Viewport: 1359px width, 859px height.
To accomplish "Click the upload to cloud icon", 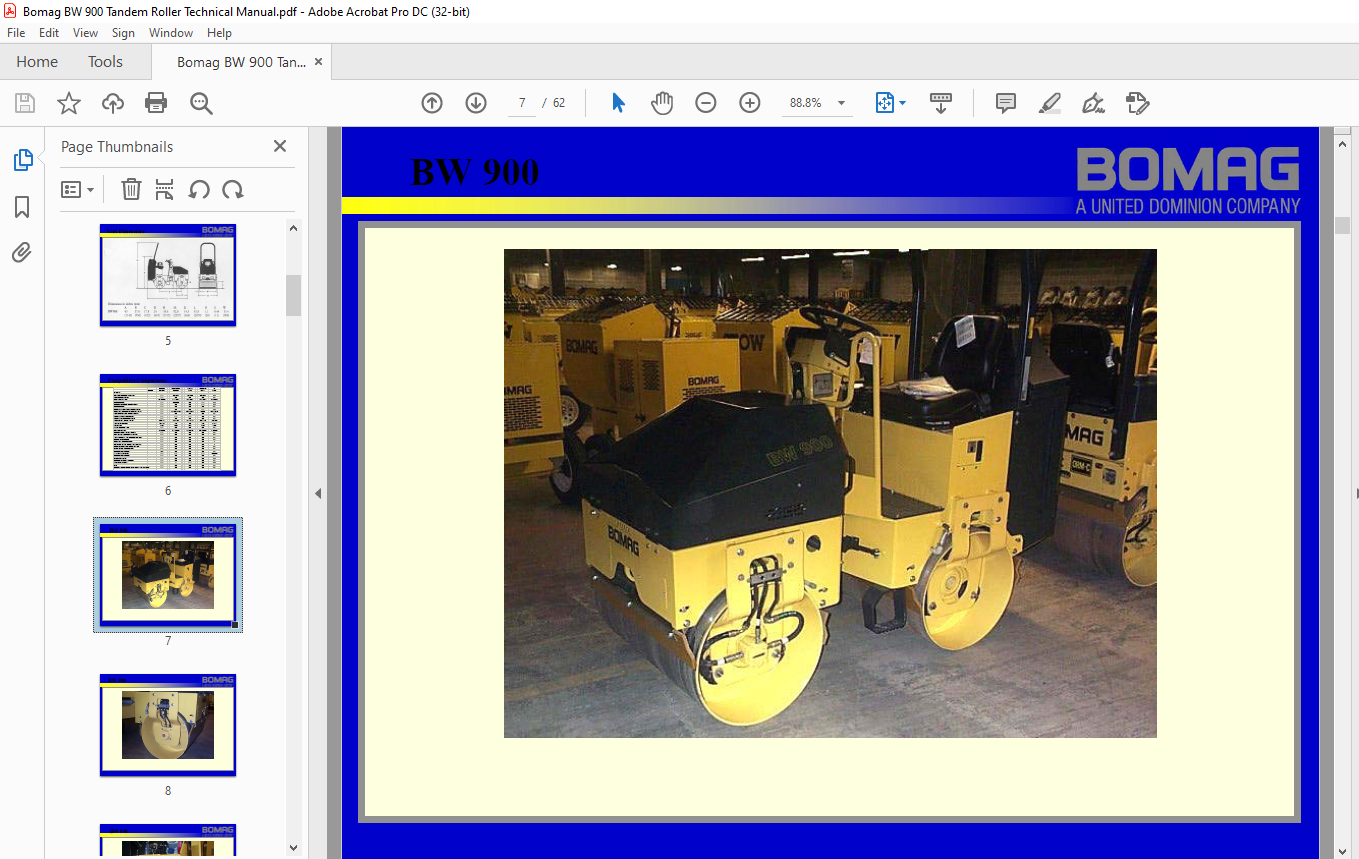I will point(113,103).
